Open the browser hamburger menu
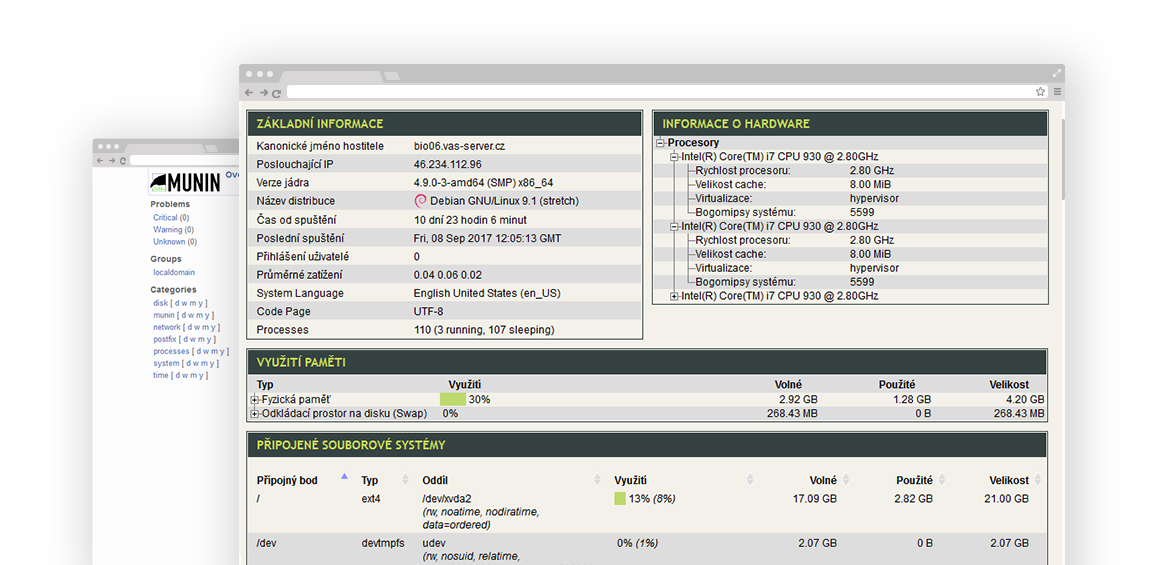This screenshot has height=565, width=1171. (x=1057, y=92)
